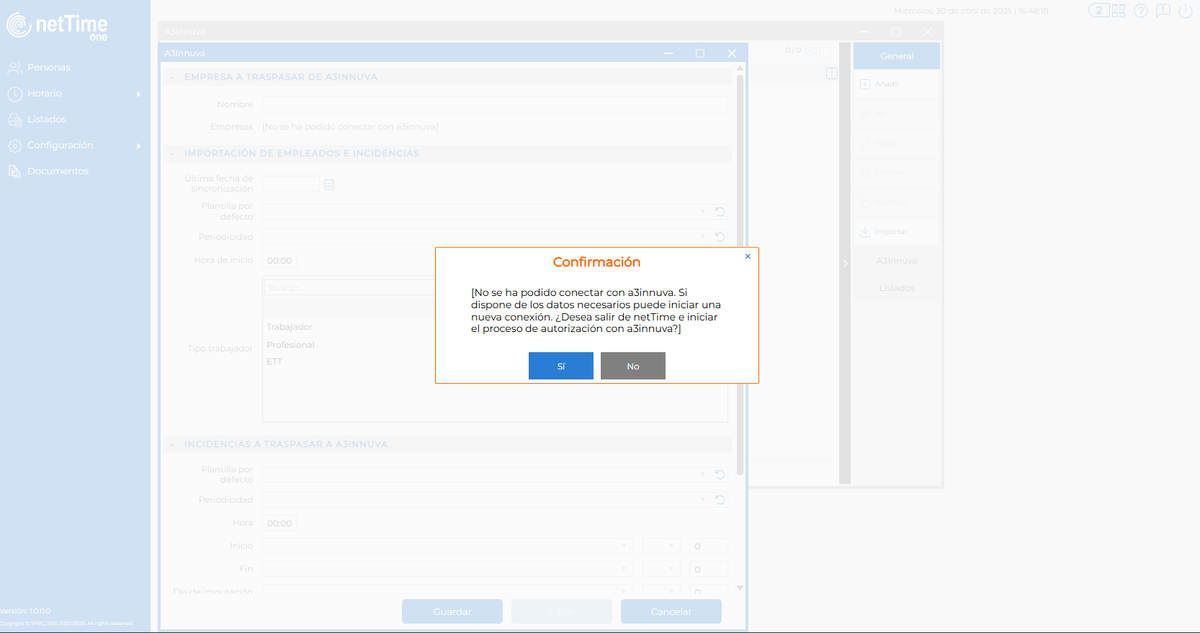This screenshot has height=633, width=1200.
Task: Go to Listados in the sidebar
Action: pyautogui.click(x=47, y=119)
